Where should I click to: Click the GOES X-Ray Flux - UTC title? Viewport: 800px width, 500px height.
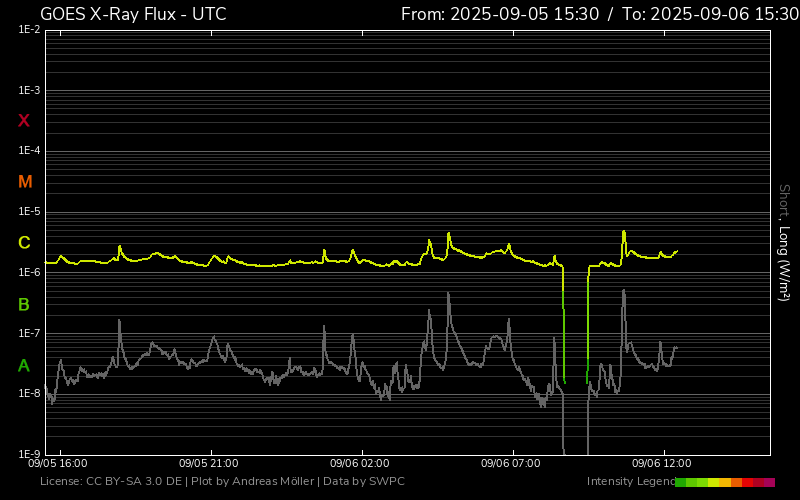coord(133,14)
